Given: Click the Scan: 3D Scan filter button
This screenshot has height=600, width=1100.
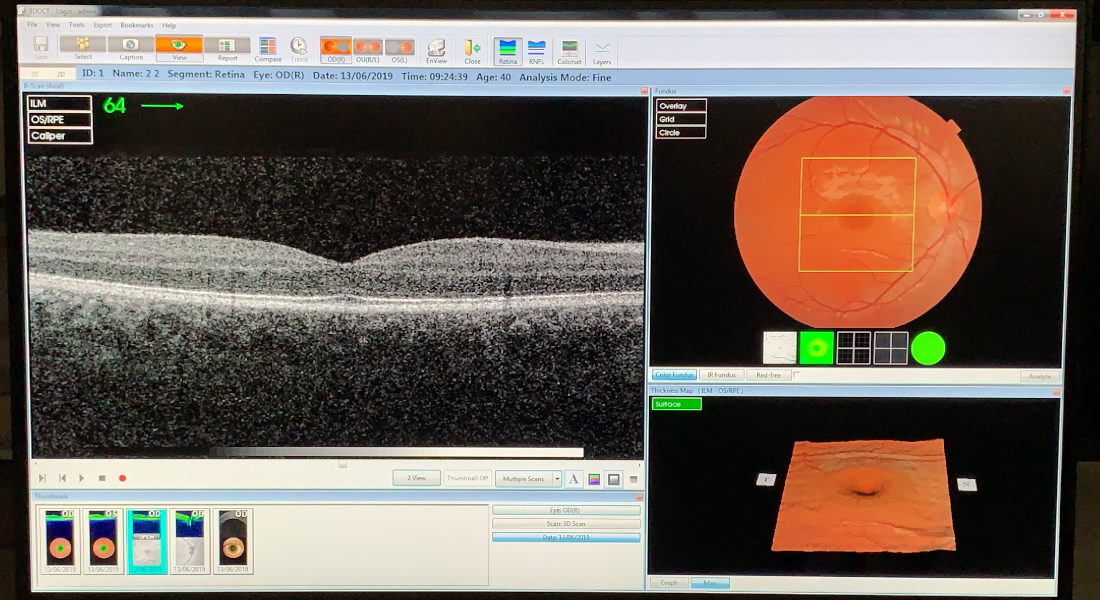Looking at the screenshot, I should coord(566,524).
